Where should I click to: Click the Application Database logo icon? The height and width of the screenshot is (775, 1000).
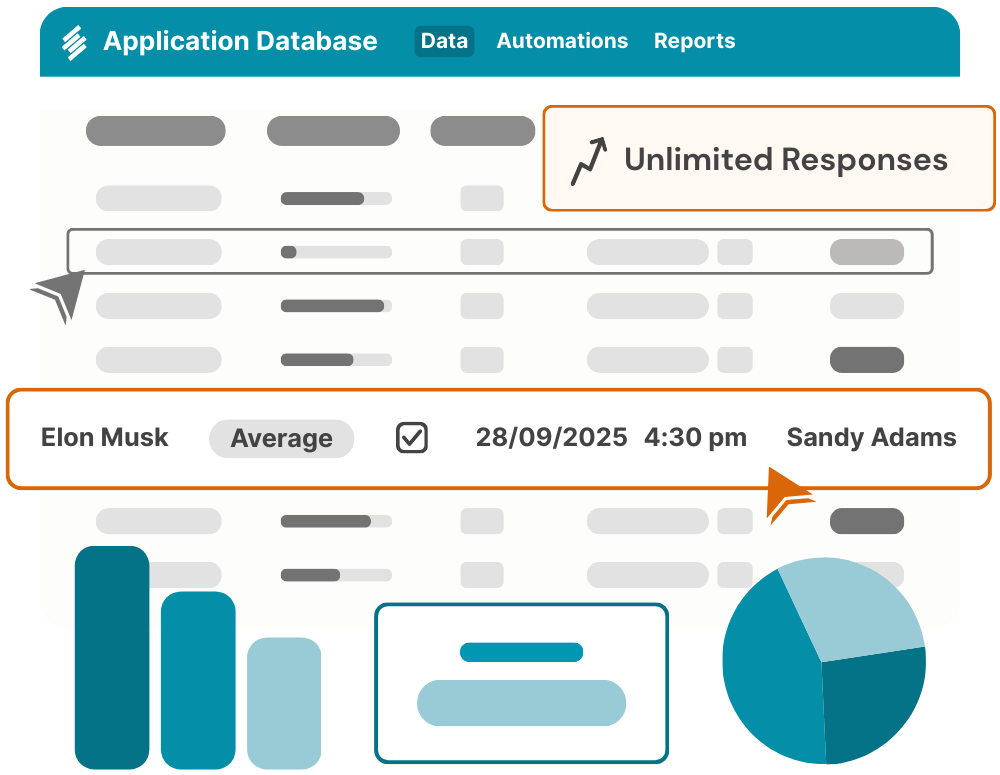75,42
